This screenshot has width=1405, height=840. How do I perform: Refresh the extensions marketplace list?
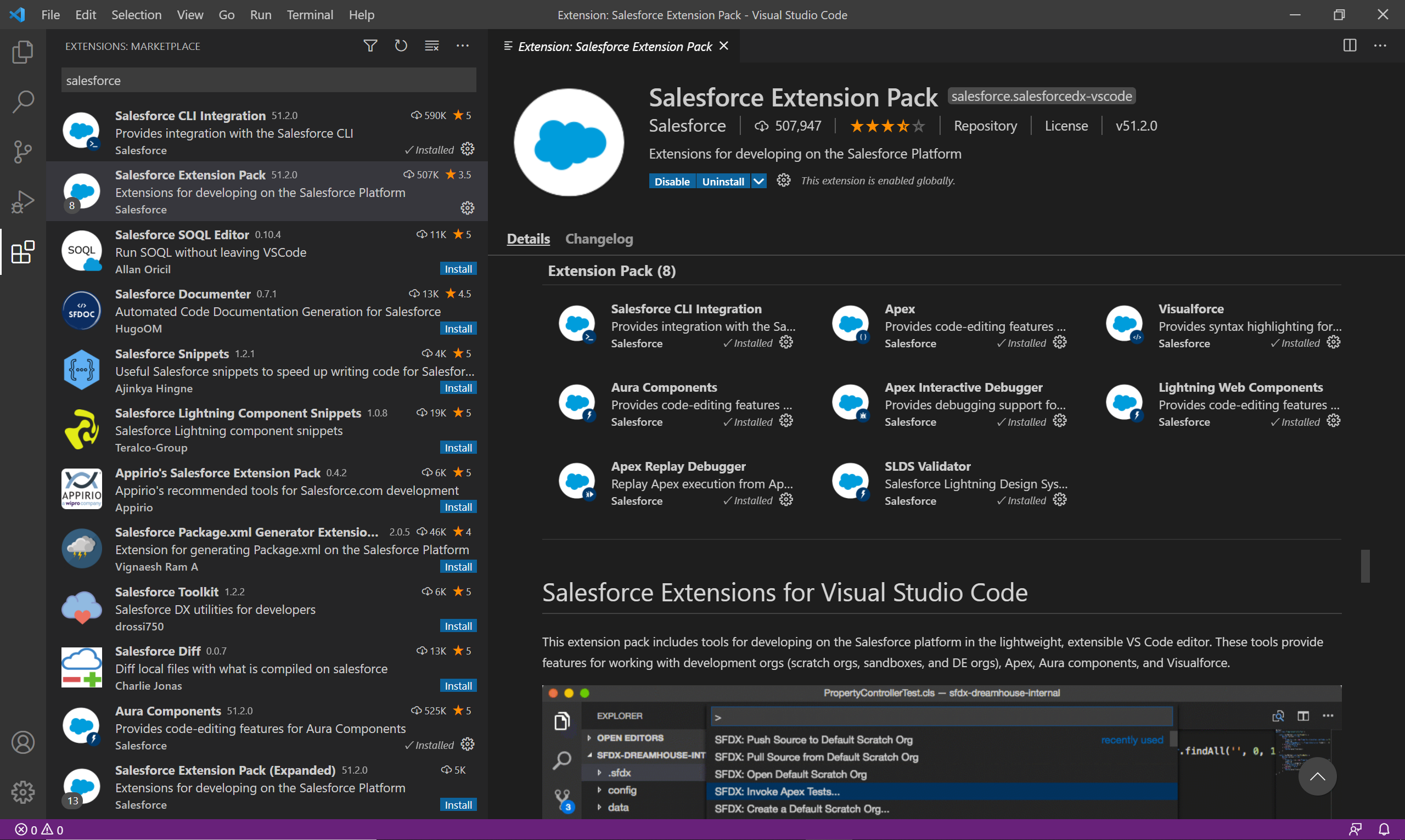click(401, 46)
